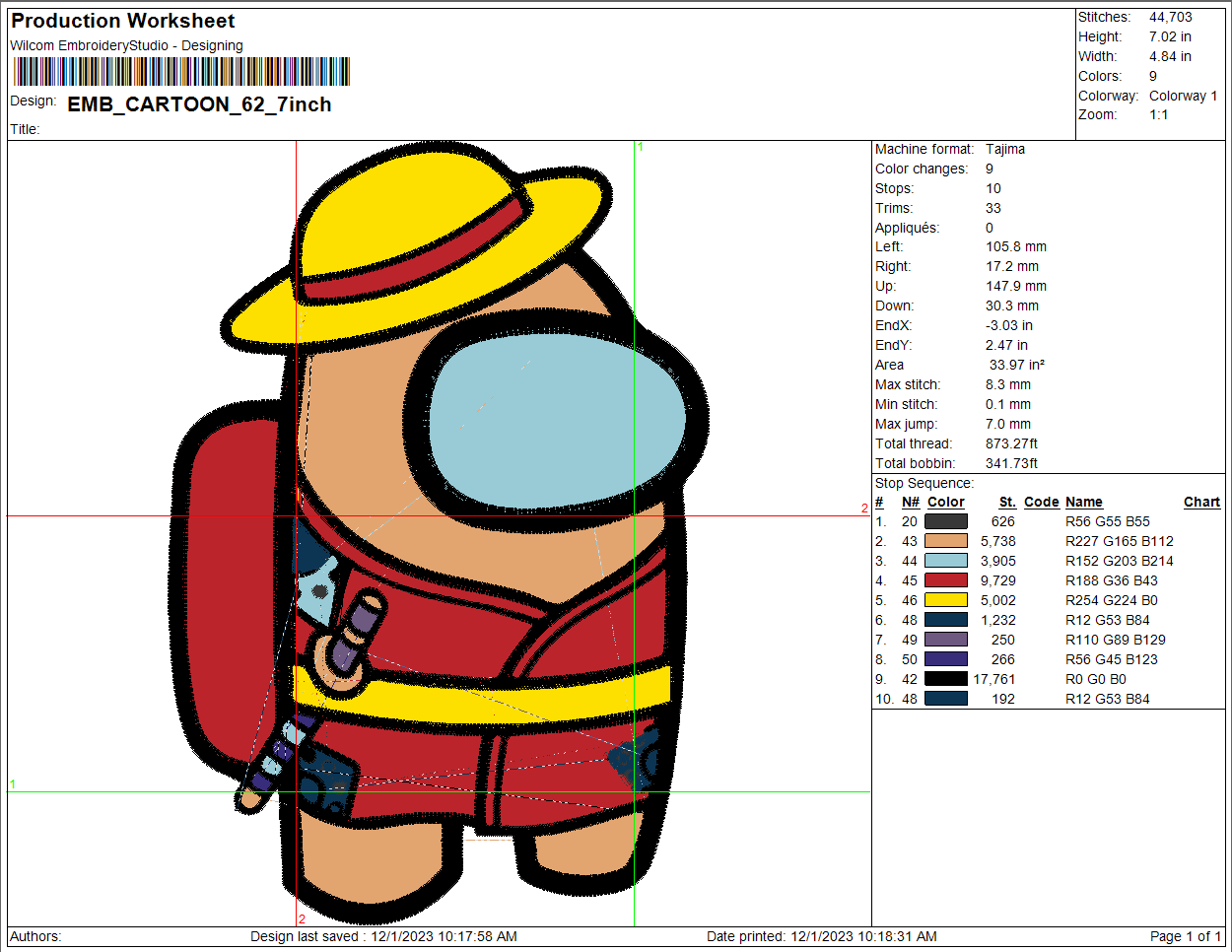The width and height of the screenshot is (1232, 952).
Task: Click the Machine format Tajima value
Action: point(1004,149)
